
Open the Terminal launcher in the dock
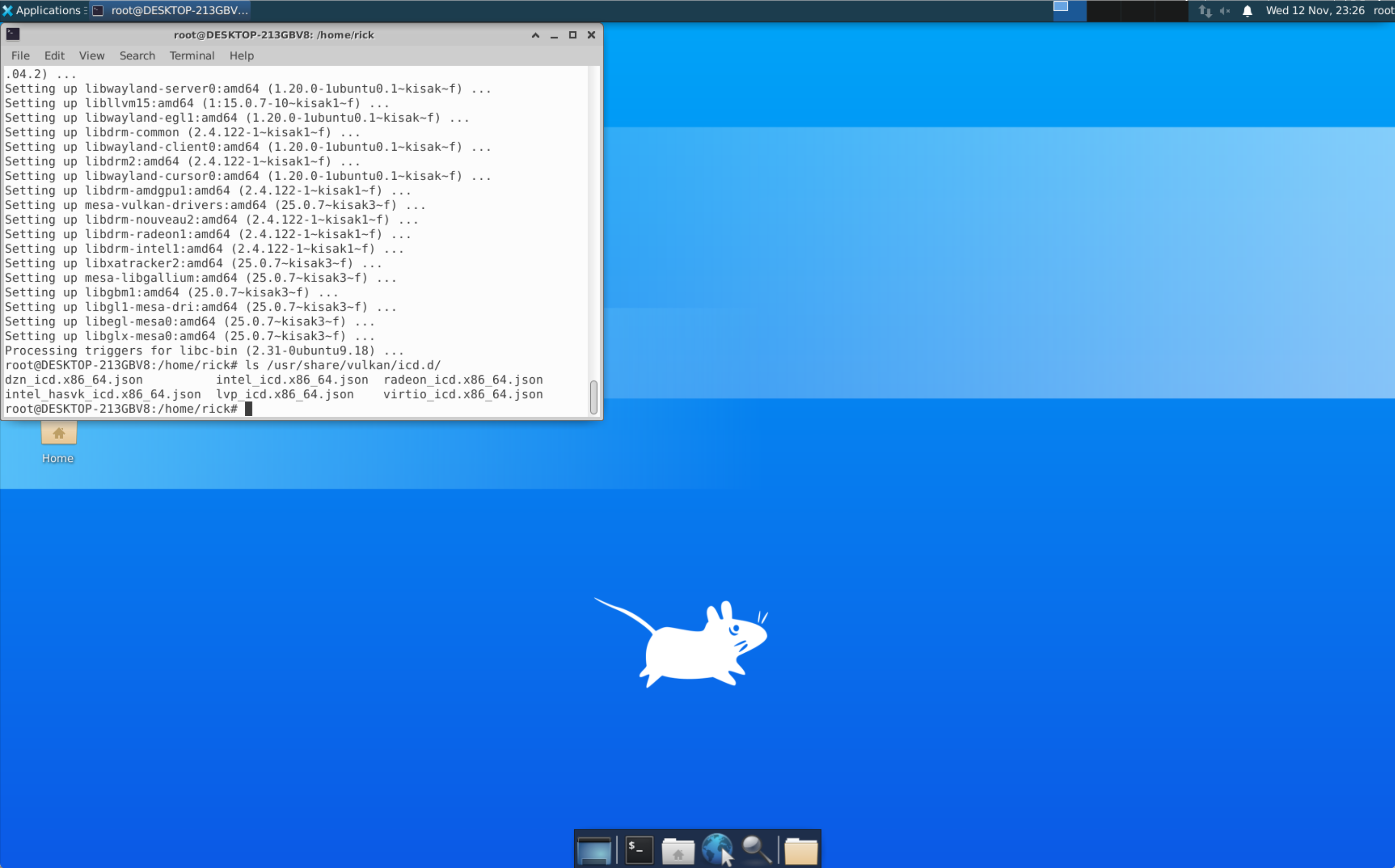[638, 850]
